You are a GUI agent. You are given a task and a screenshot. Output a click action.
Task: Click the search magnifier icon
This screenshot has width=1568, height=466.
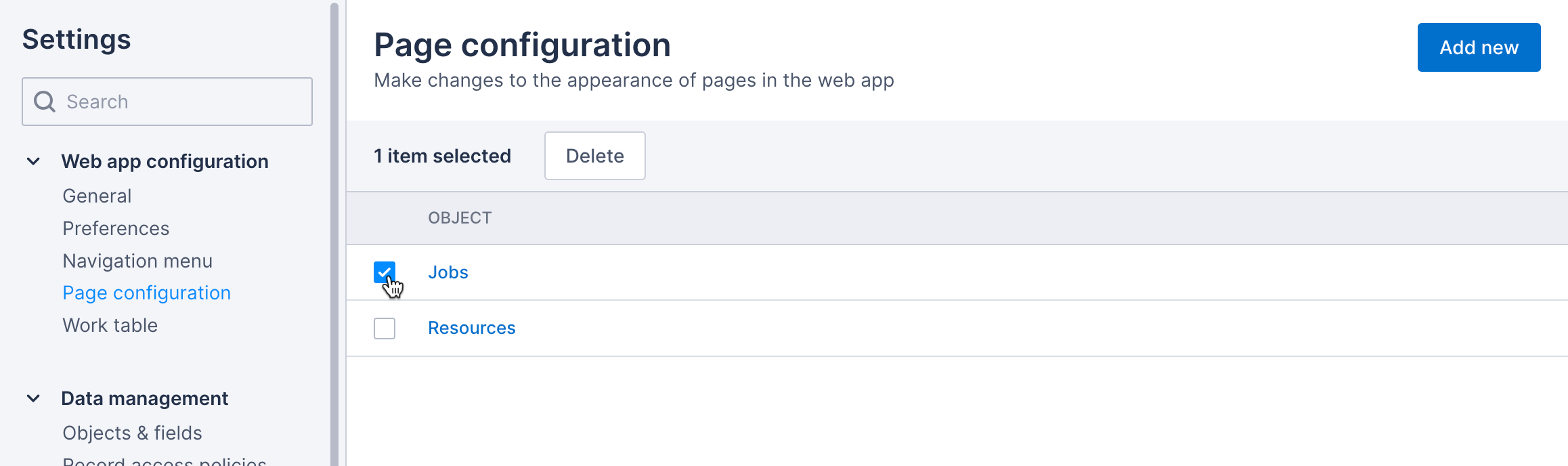(45, 101)
